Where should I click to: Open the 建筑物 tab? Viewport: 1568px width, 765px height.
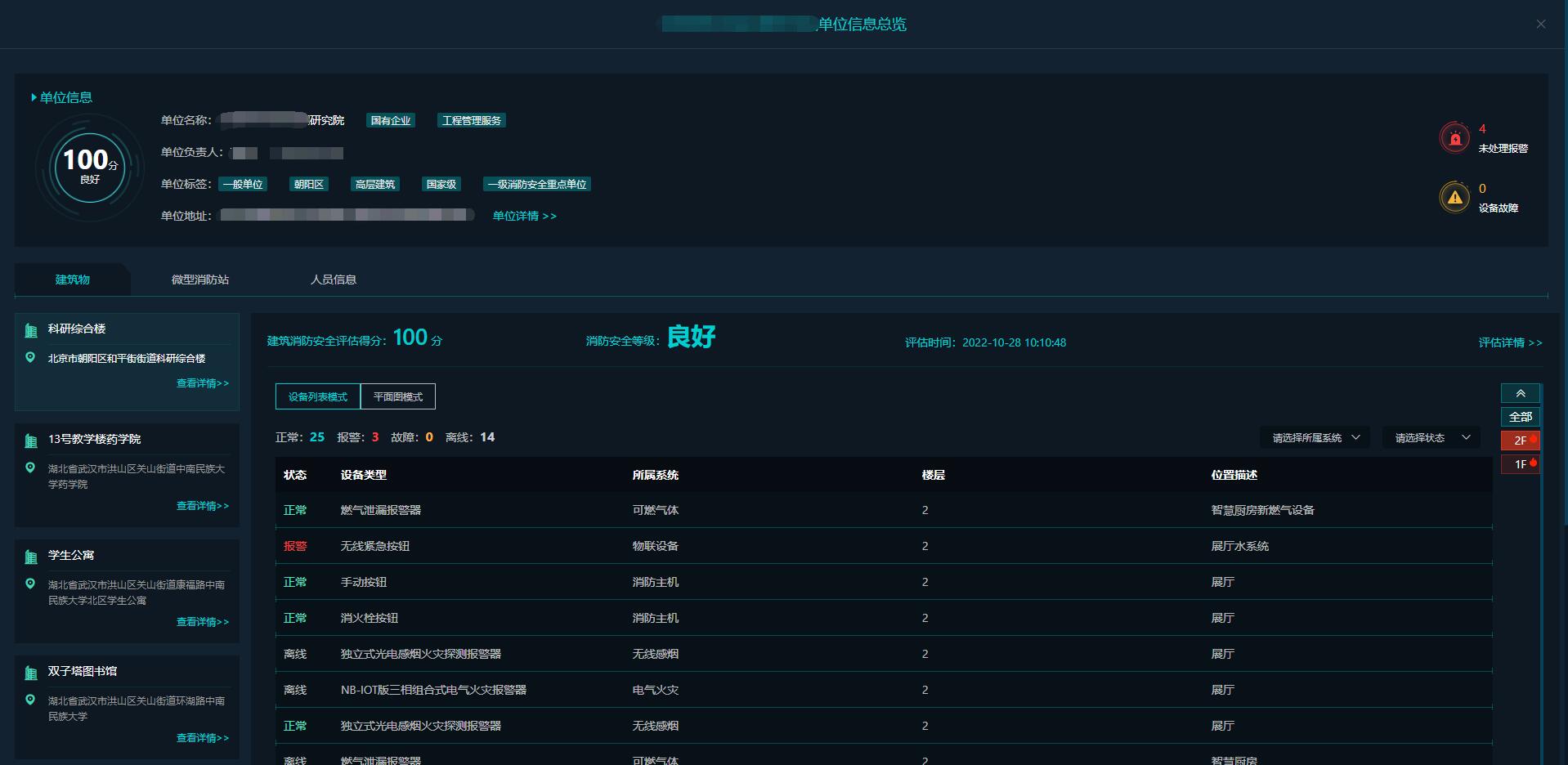click(x=72, y=280)
